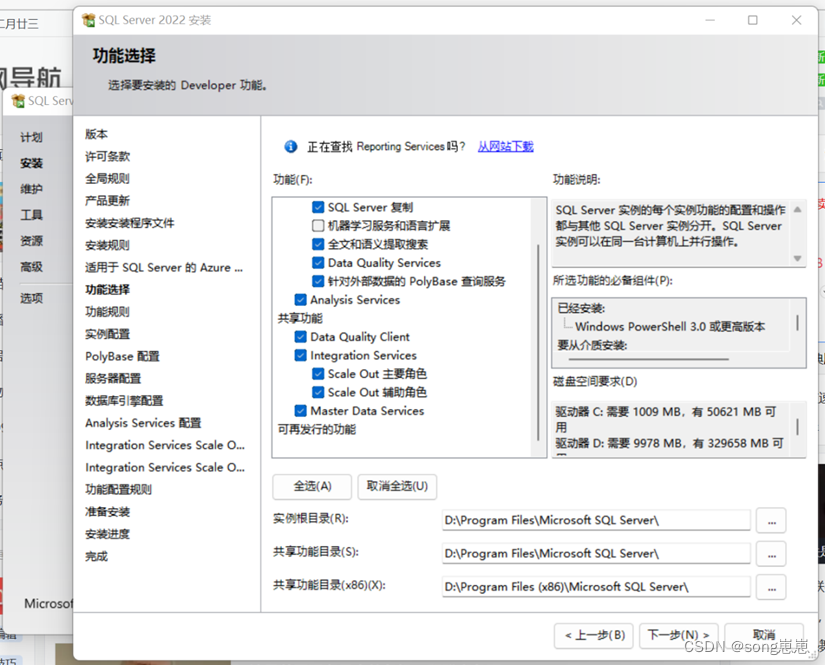The image size is (825, 665).
Task: Click the blue info icon beside Reporting Services
Action: 290,146
